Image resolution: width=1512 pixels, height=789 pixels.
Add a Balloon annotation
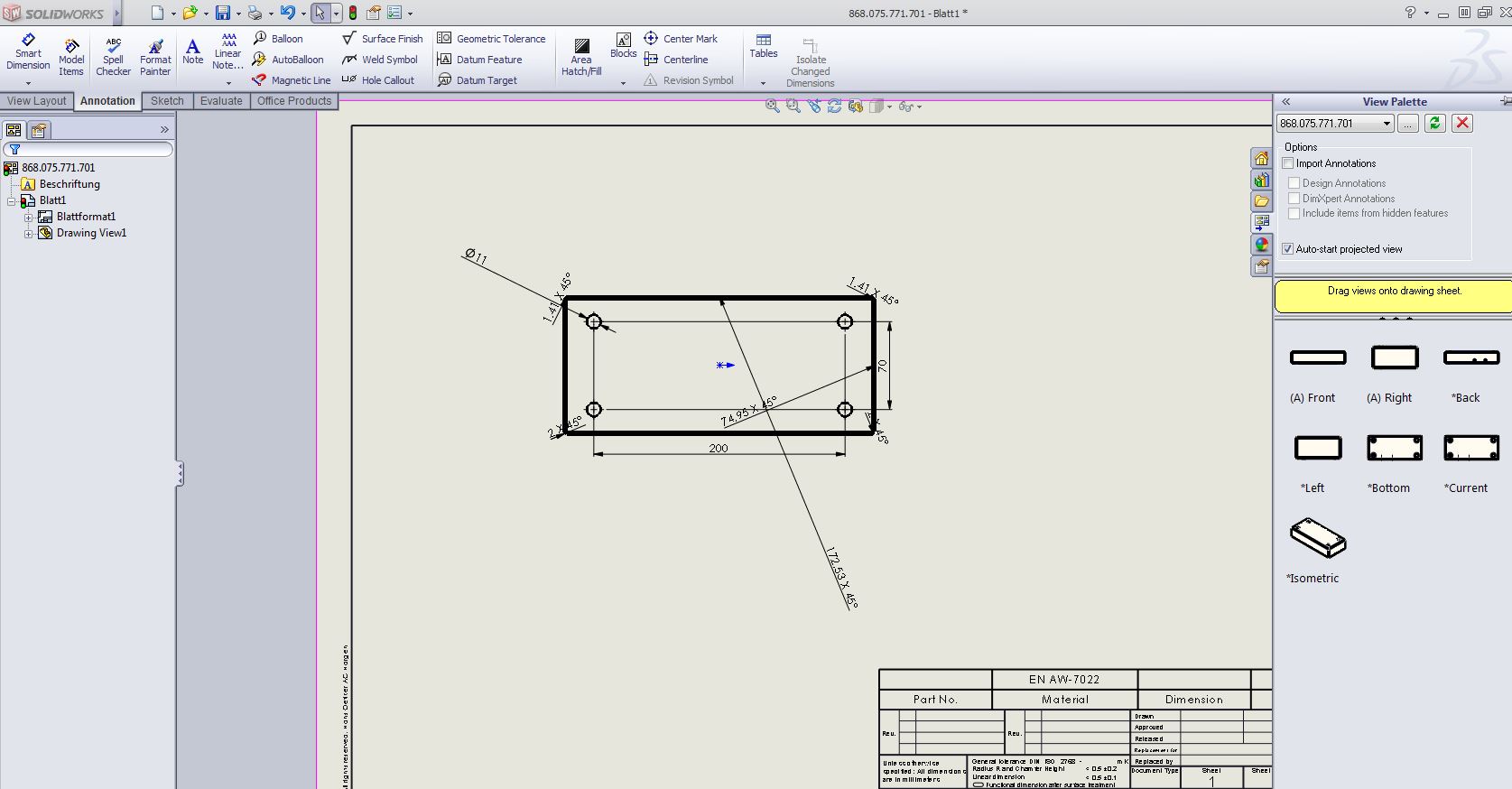278,39
